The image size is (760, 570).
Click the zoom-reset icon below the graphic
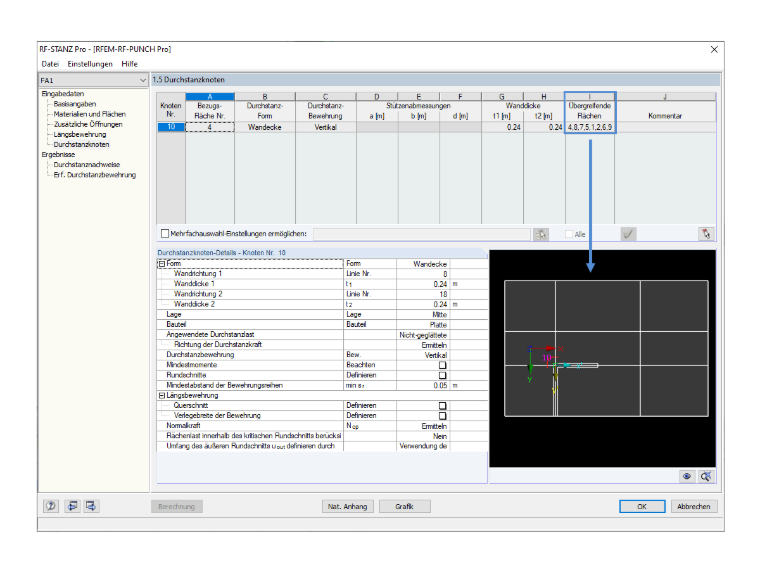point(706,476)
